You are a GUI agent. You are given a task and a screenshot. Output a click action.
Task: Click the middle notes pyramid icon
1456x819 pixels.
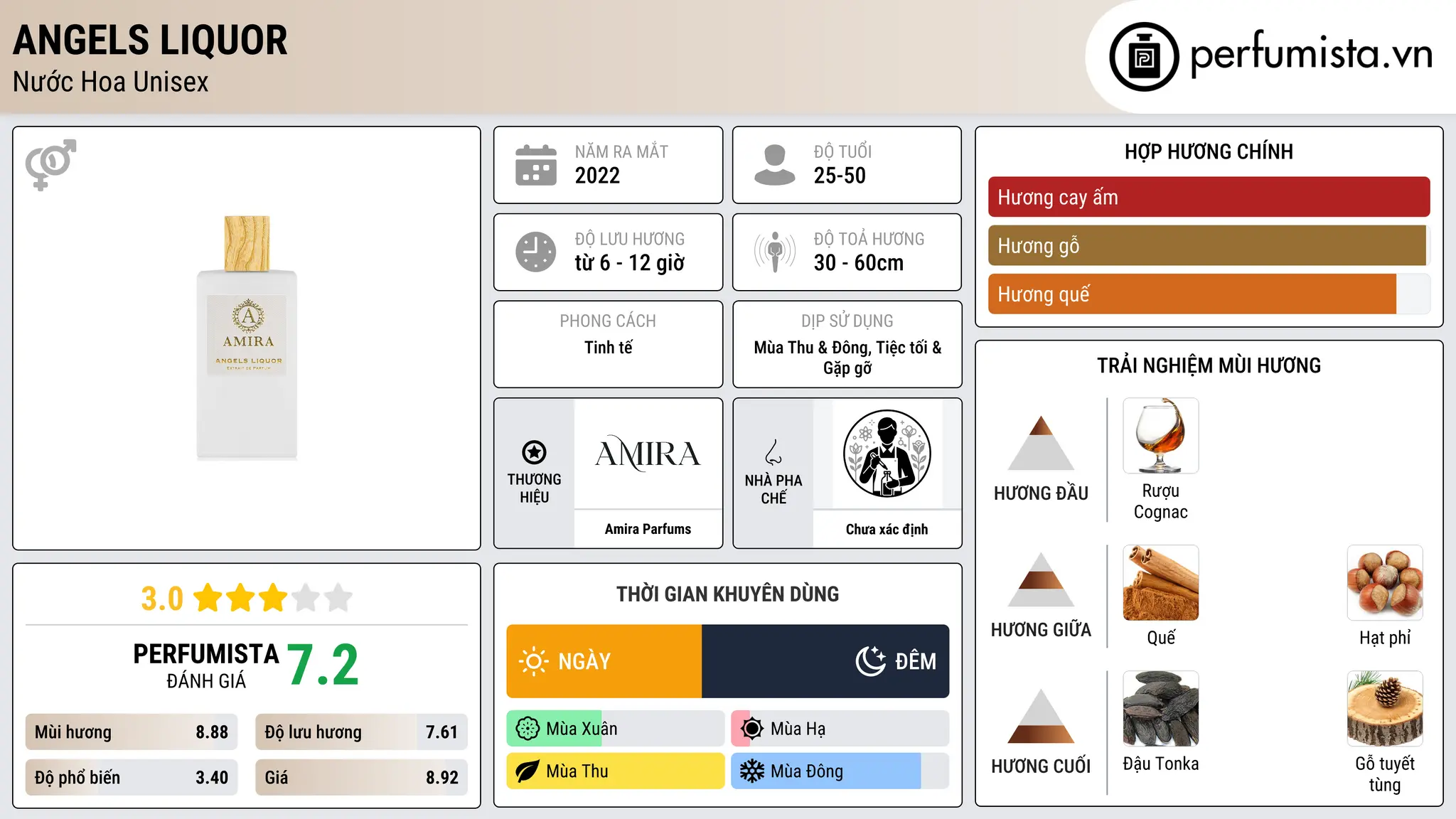[1041, 579]
